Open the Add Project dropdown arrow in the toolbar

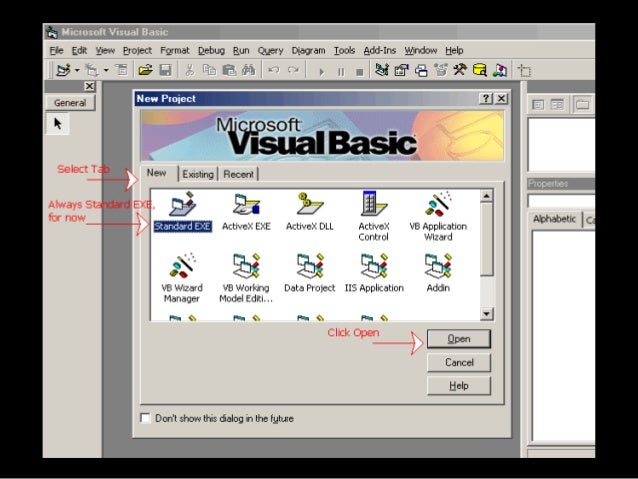pyautogui.click(x=77, y=70)
